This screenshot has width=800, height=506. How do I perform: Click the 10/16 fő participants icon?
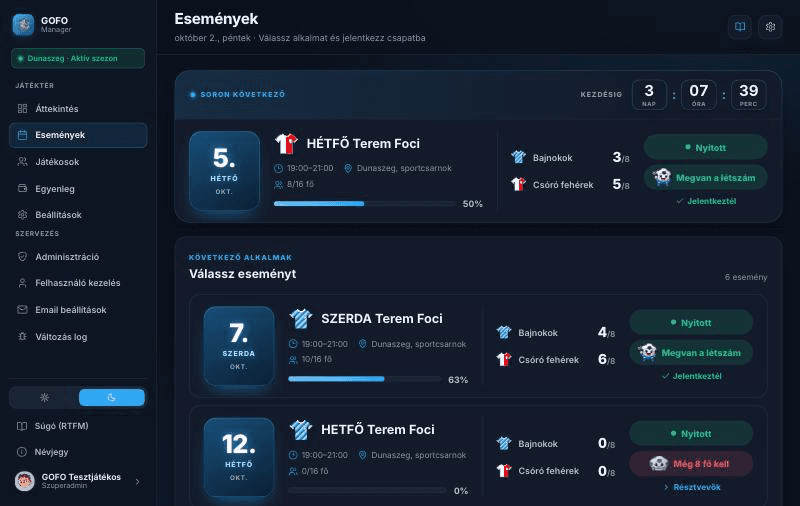tap(293, 360)
